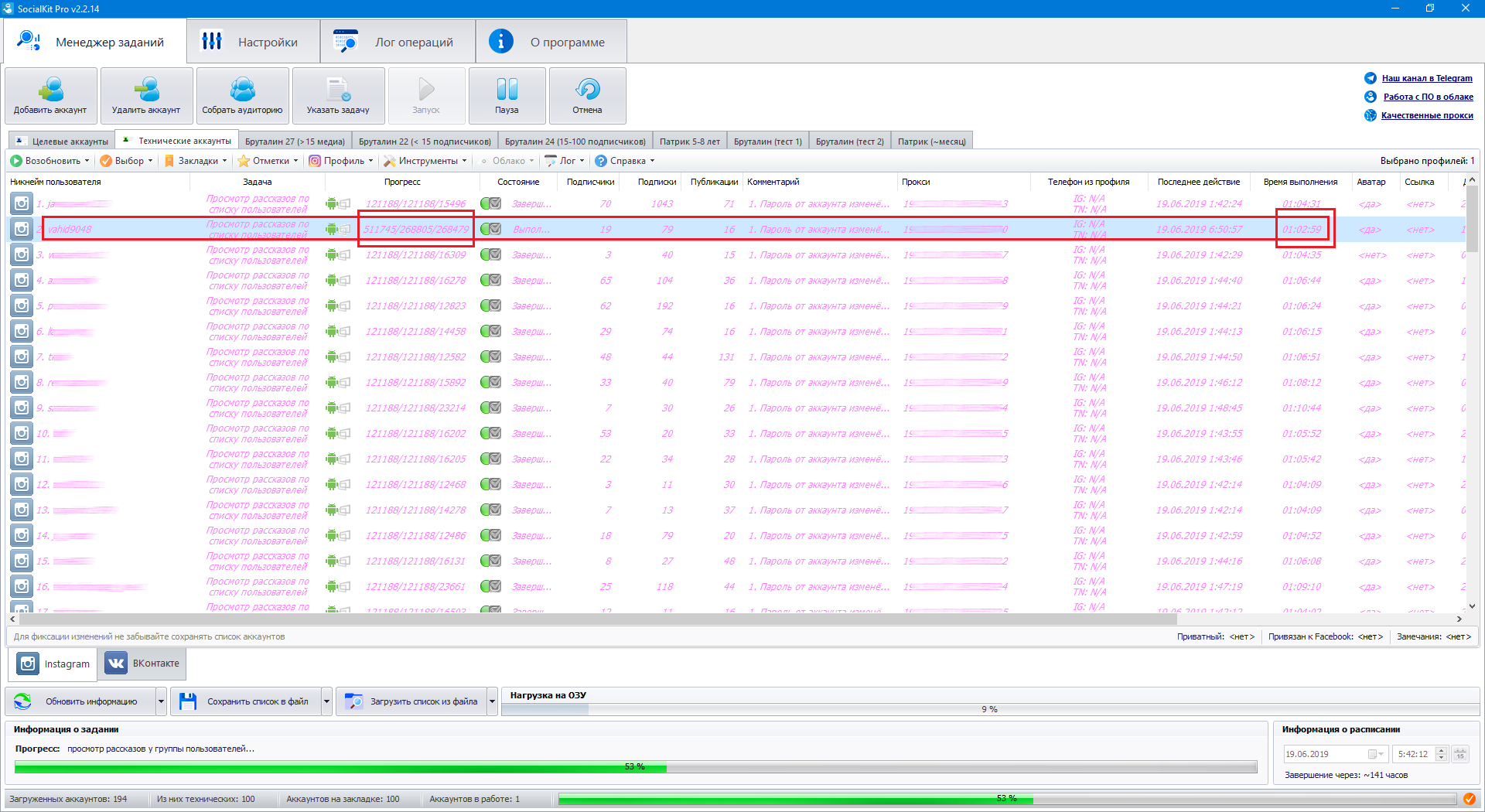Viewport: 1485px width, 812px height.
Task: Click Сохранить список в файл button
Action: [x=247, y=701]
